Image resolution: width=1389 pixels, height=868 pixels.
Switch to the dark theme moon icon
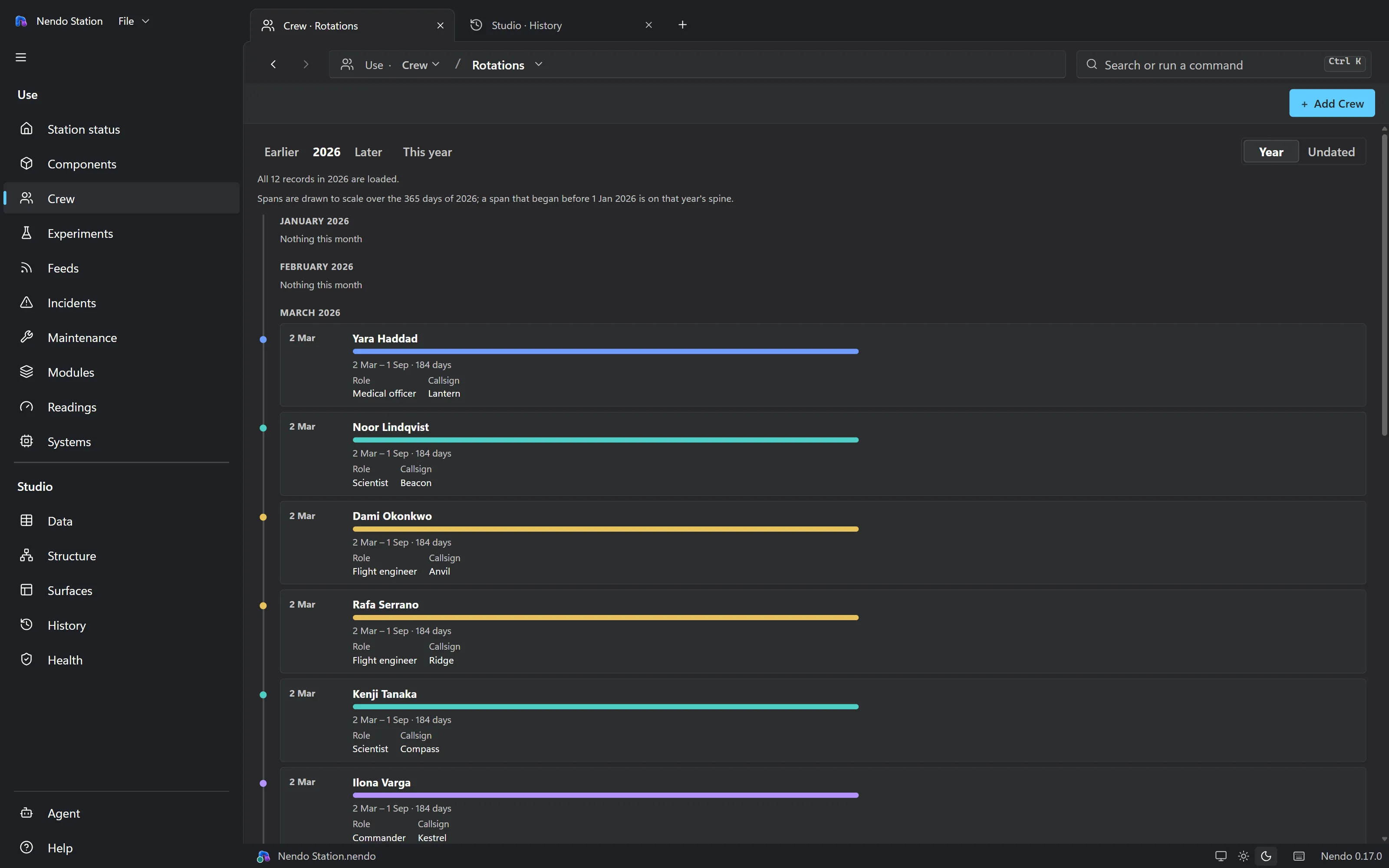1266,856
